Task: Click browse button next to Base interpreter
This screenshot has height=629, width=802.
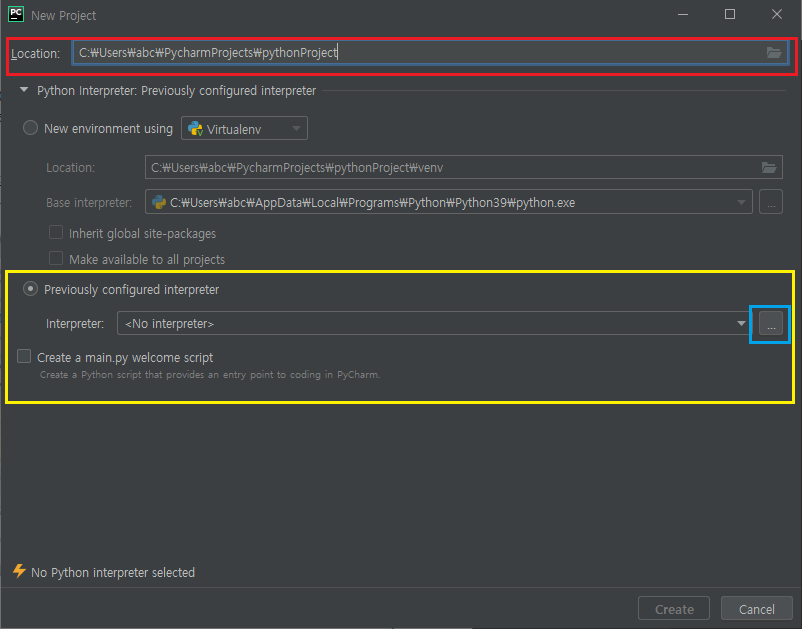Action: click(x=771, y=202)
